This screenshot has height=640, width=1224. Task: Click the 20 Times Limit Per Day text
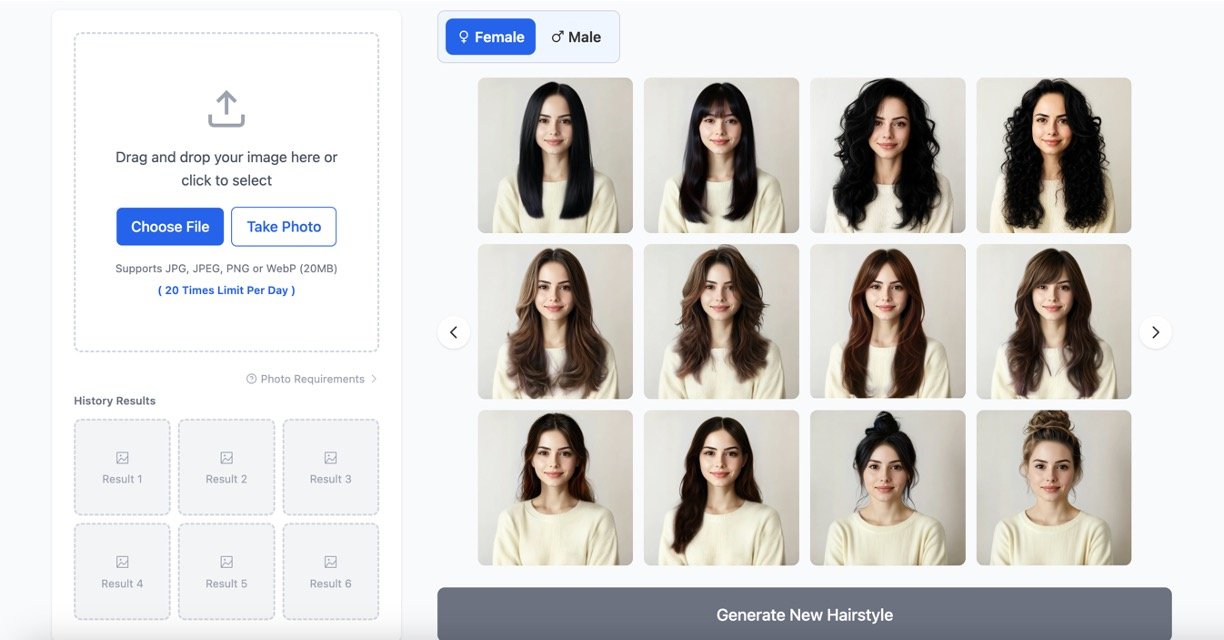click(x=226, y=290)
